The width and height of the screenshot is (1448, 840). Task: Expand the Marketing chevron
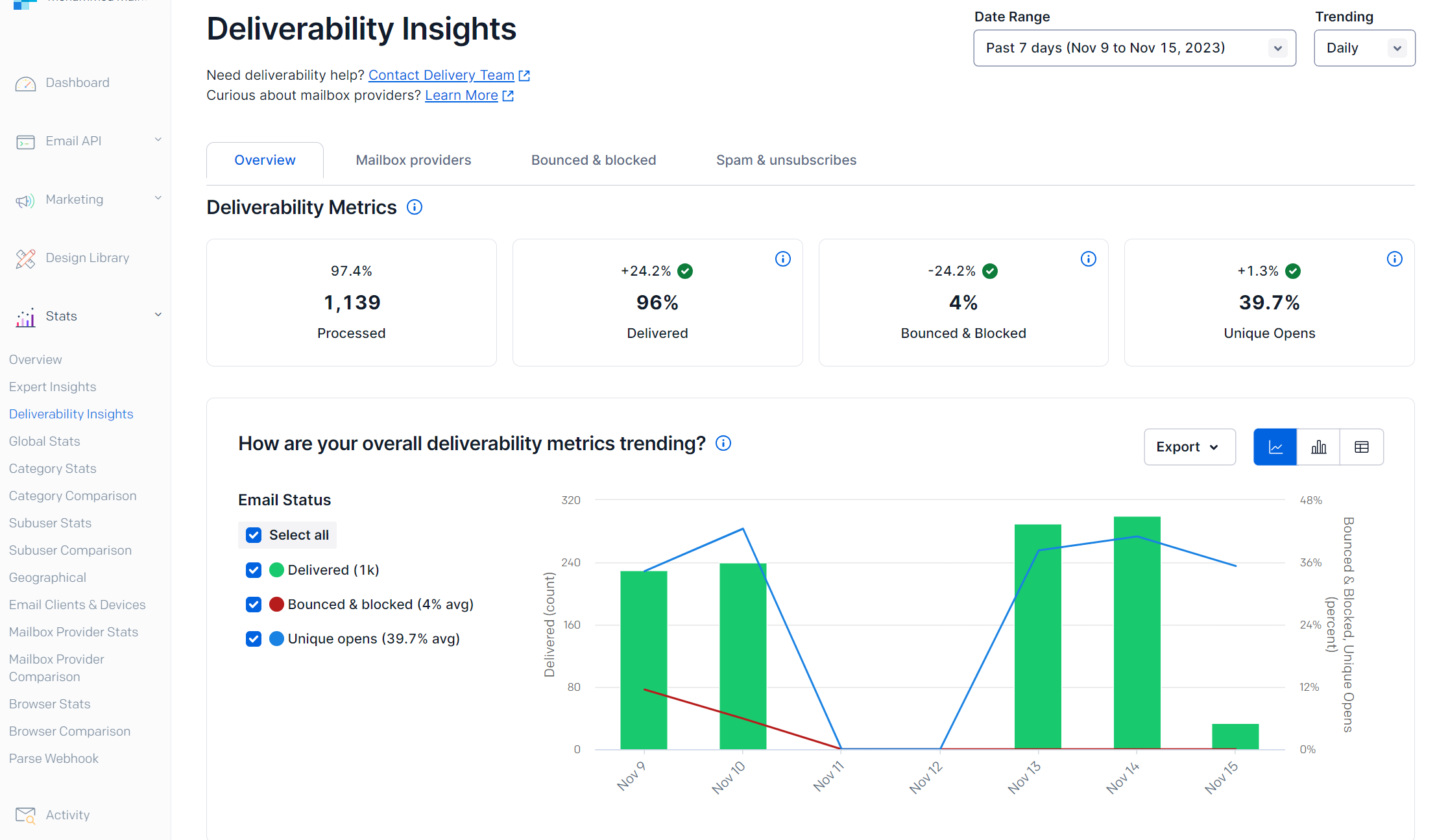coord(158,198)
